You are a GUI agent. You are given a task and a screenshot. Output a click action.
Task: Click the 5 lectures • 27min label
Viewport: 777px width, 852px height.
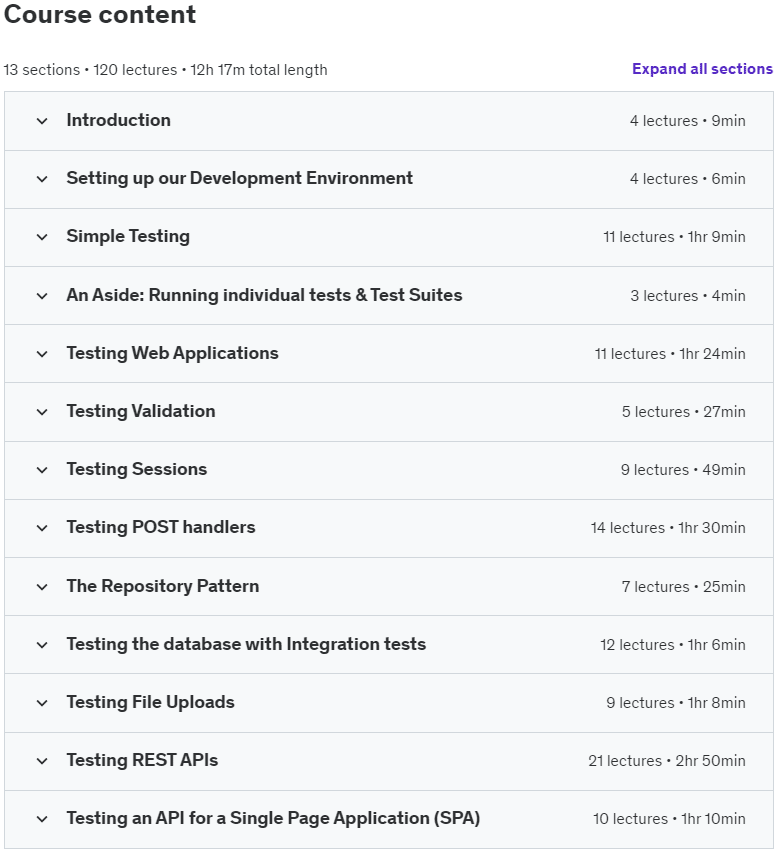(x=684, y=412)
